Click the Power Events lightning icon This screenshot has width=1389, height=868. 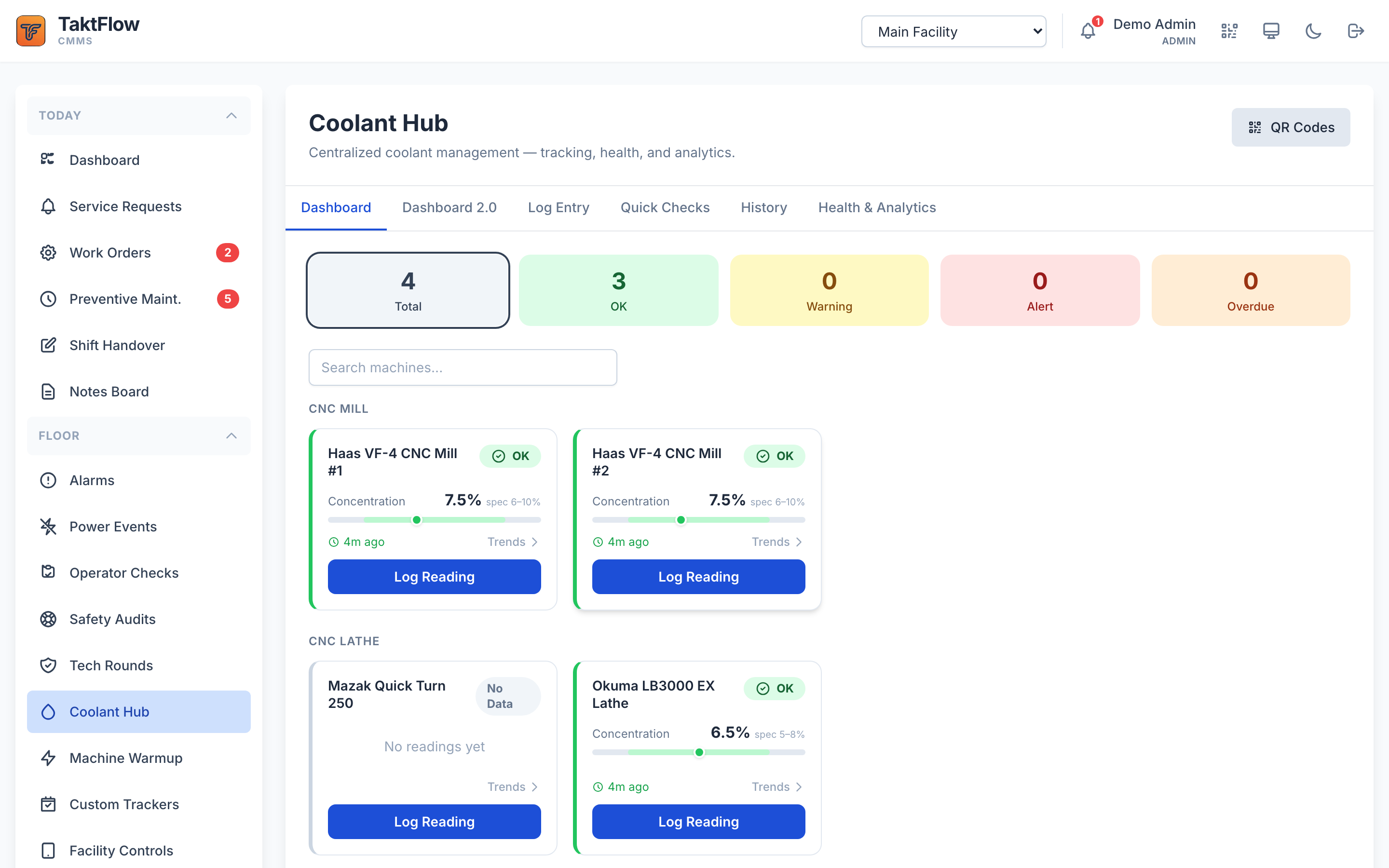(48, 527)
